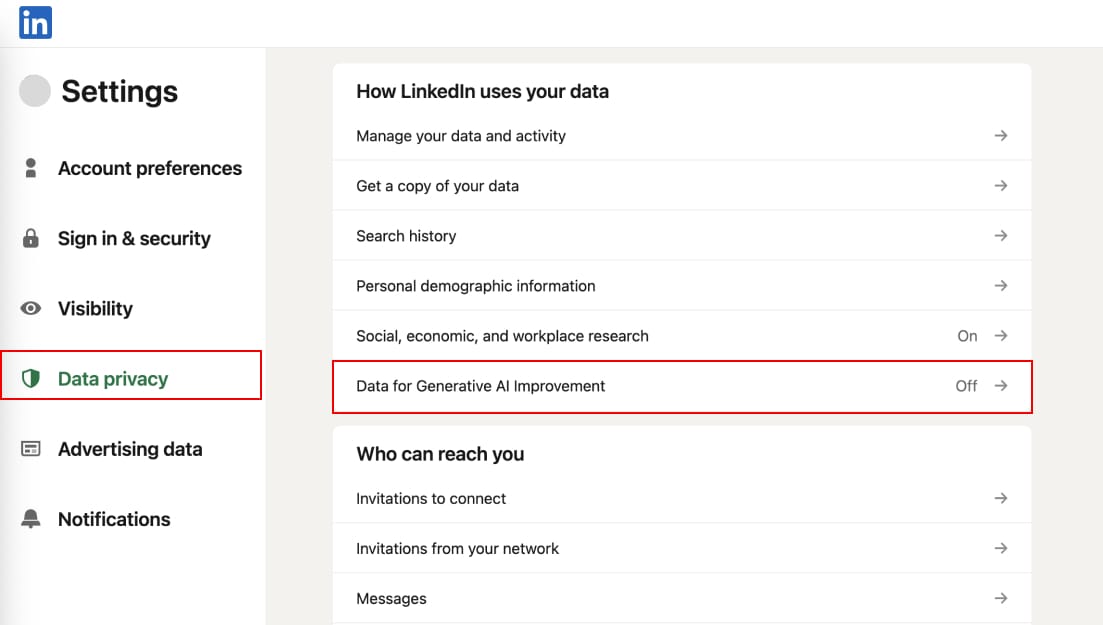Open Get a copy of your data

(682, 186)
